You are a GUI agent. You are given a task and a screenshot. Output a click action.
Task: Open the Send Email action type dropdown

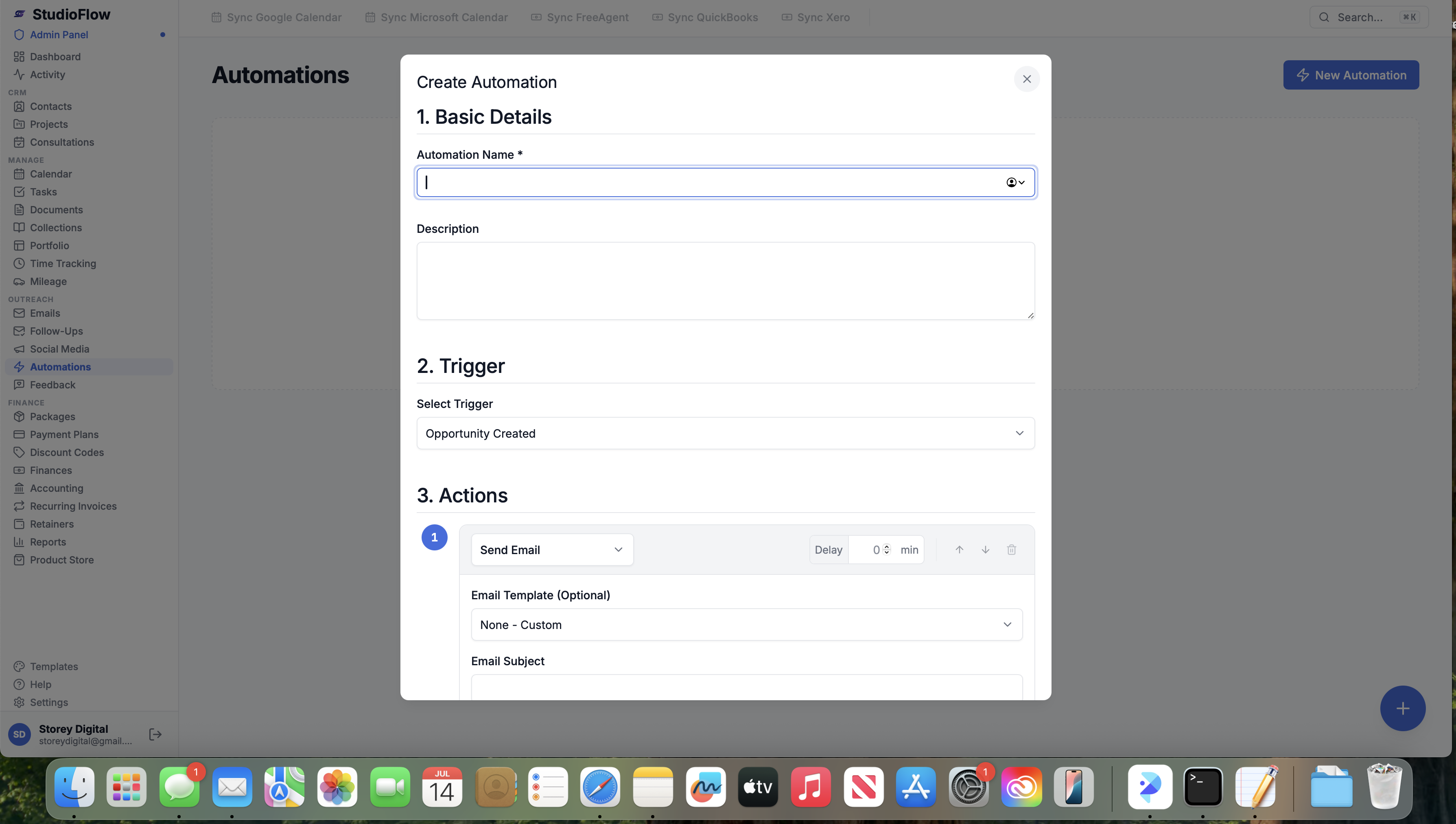552,550
